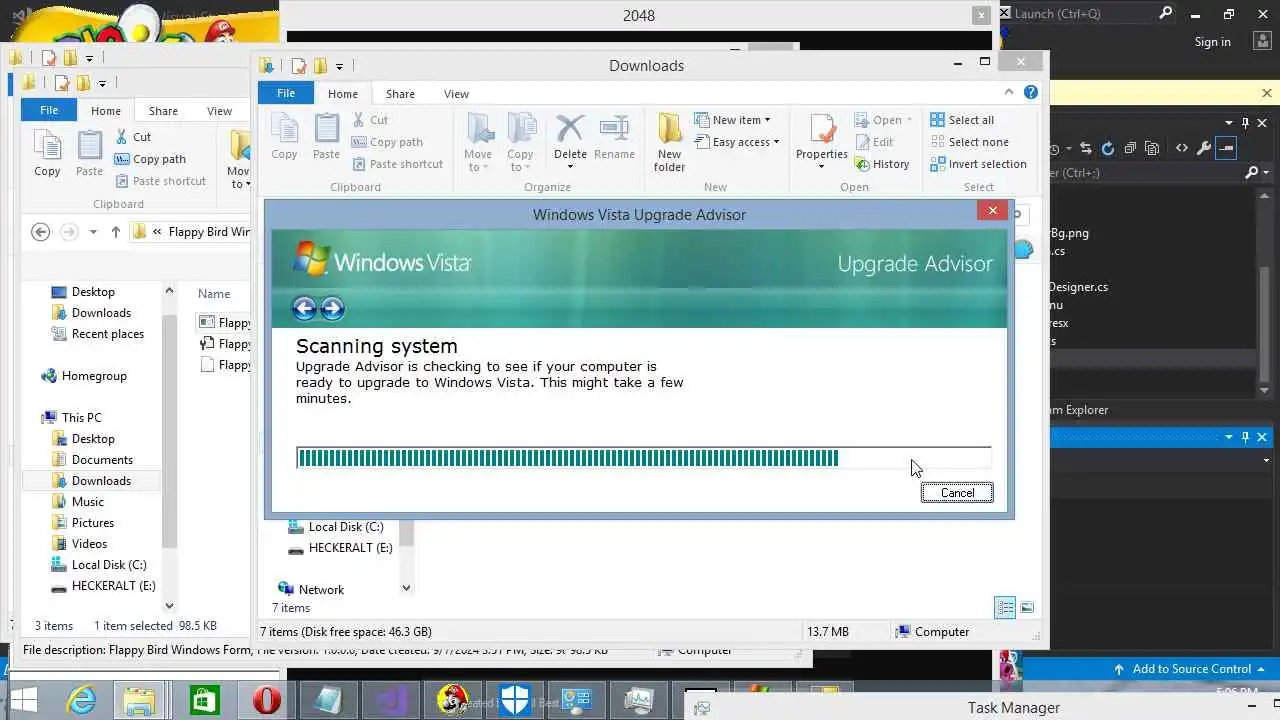Click the Quick Launch search magnifier icon
The image size is (1280, 720).
[x=1166, y=13]
